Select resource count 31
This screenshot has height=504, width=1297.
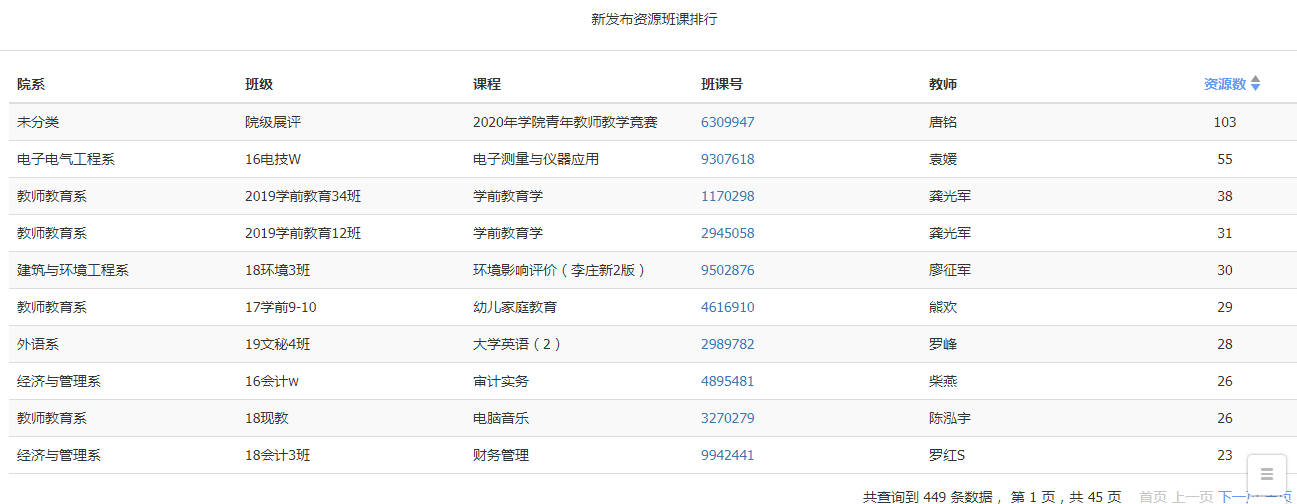pos(1225,233)
